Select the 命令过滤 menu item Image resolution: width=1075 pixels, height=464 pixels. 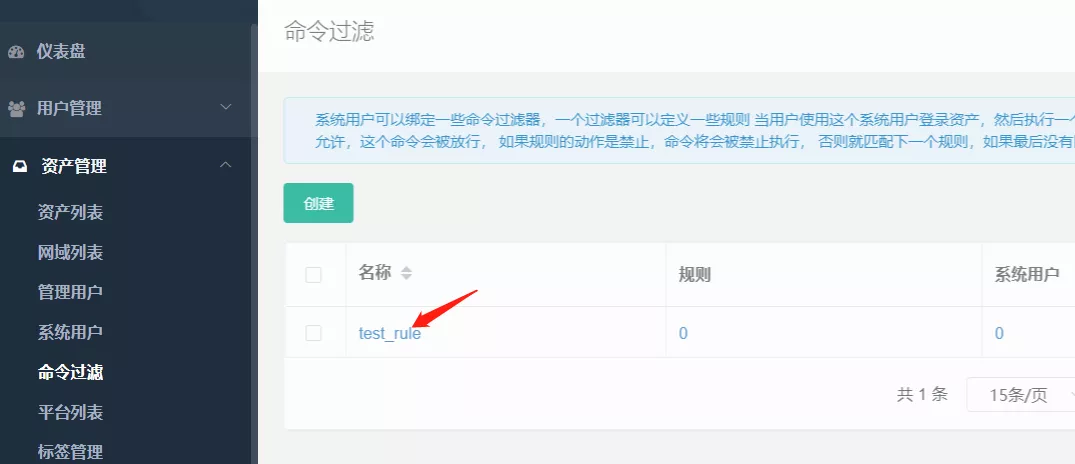pos(70,372)
